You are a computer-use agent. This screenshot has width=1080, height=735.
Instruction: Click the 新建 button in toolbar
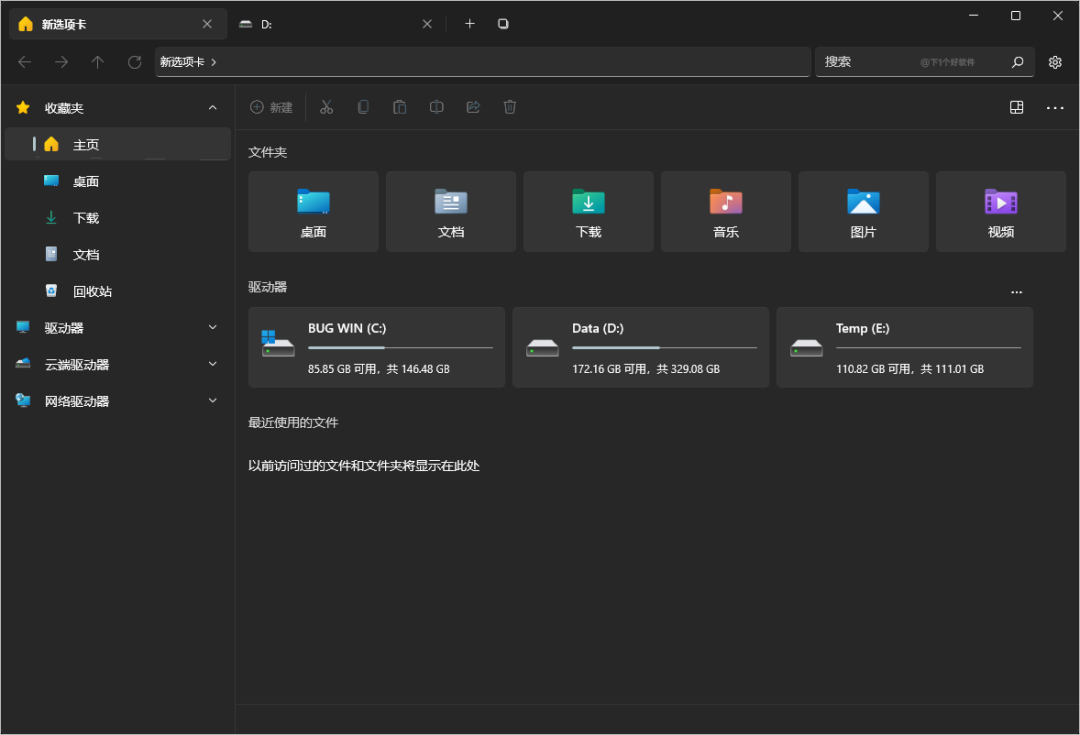[271, 107]
